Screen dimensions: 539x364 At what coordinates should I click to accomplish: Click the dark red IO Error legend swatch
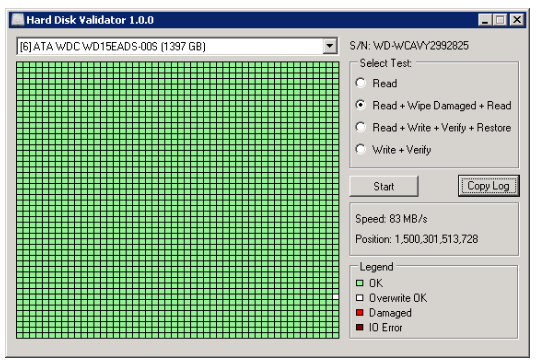tap(360, 327)
